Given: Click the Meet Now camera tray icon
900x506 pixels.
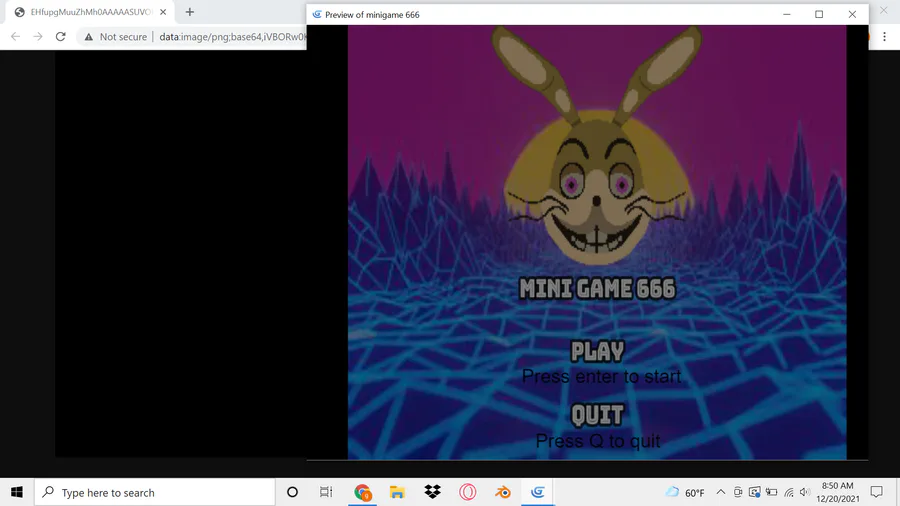Looking at the screenshot, I should [x=738, y=492].
